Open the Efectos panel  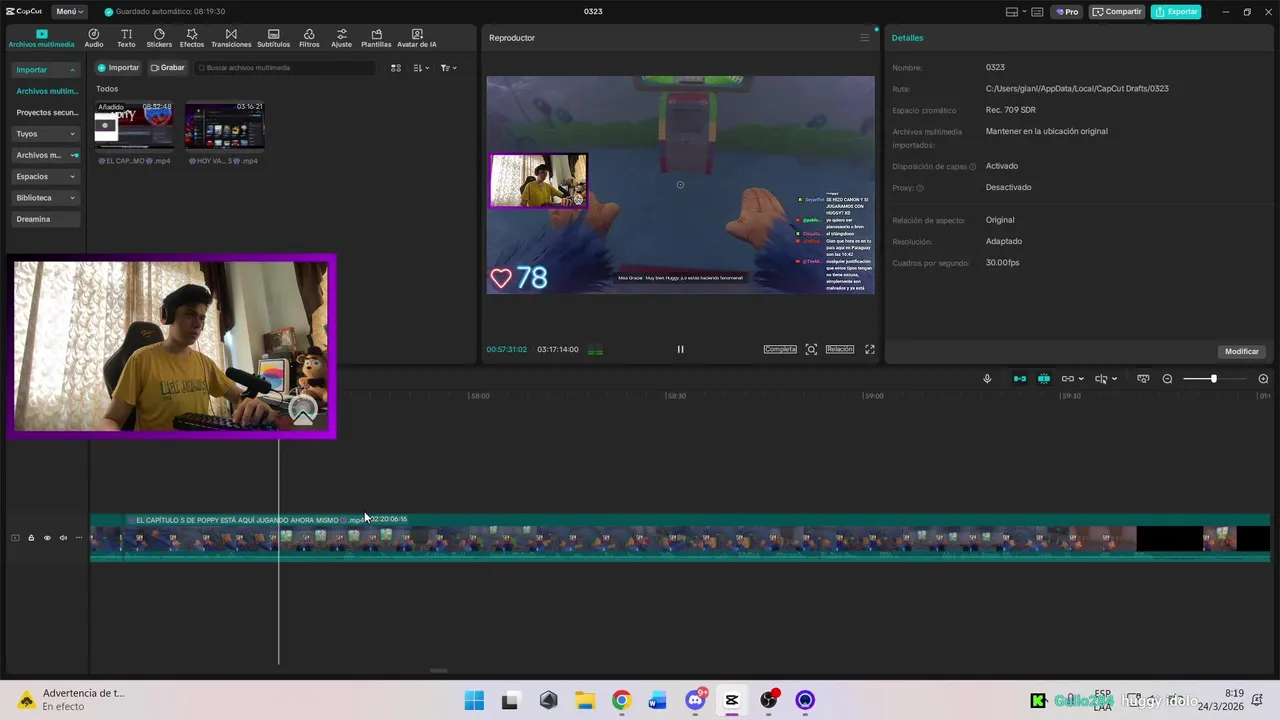point(192,38)
